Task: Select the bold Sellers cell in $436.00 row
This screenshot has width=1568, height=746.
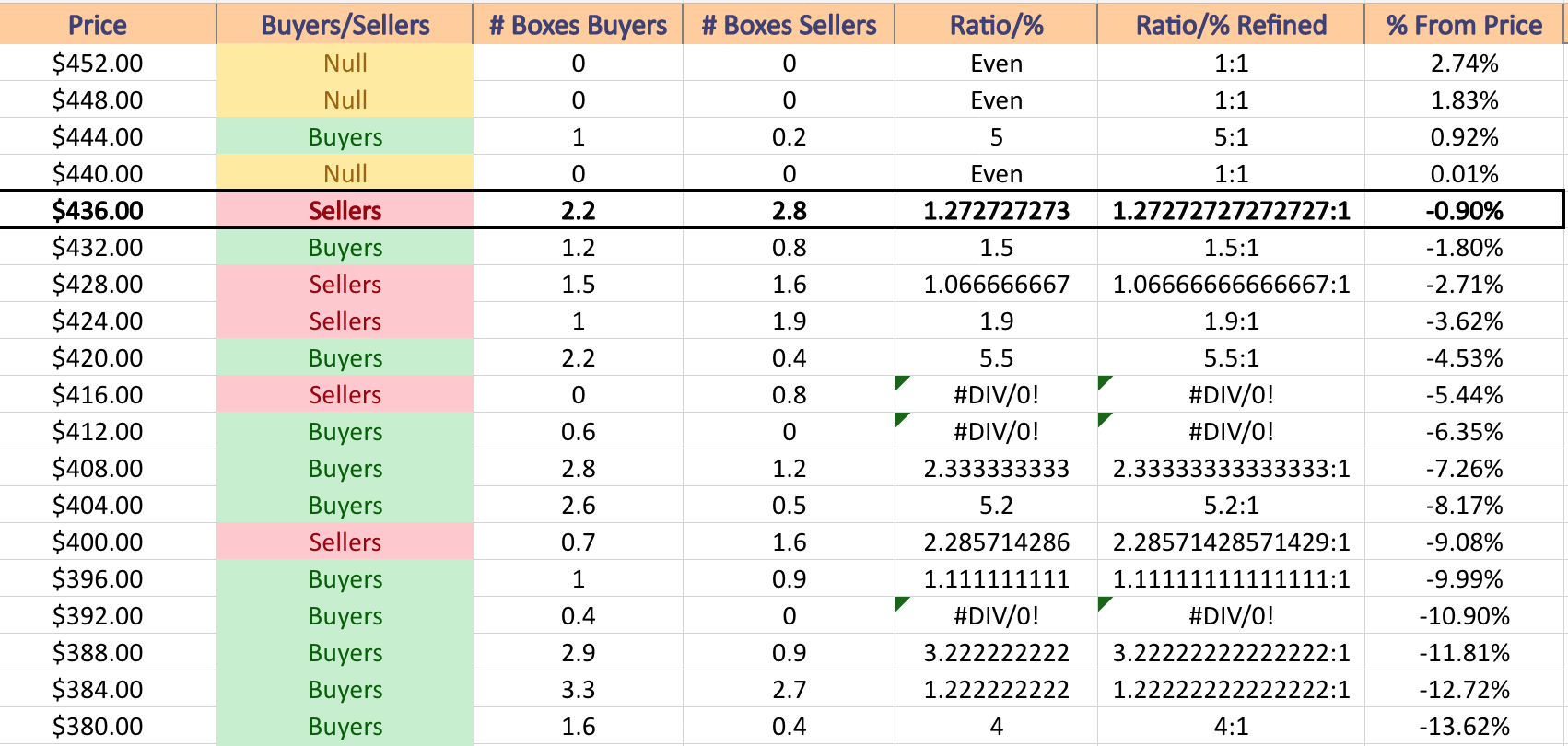Action: click(x=345, y=211)
